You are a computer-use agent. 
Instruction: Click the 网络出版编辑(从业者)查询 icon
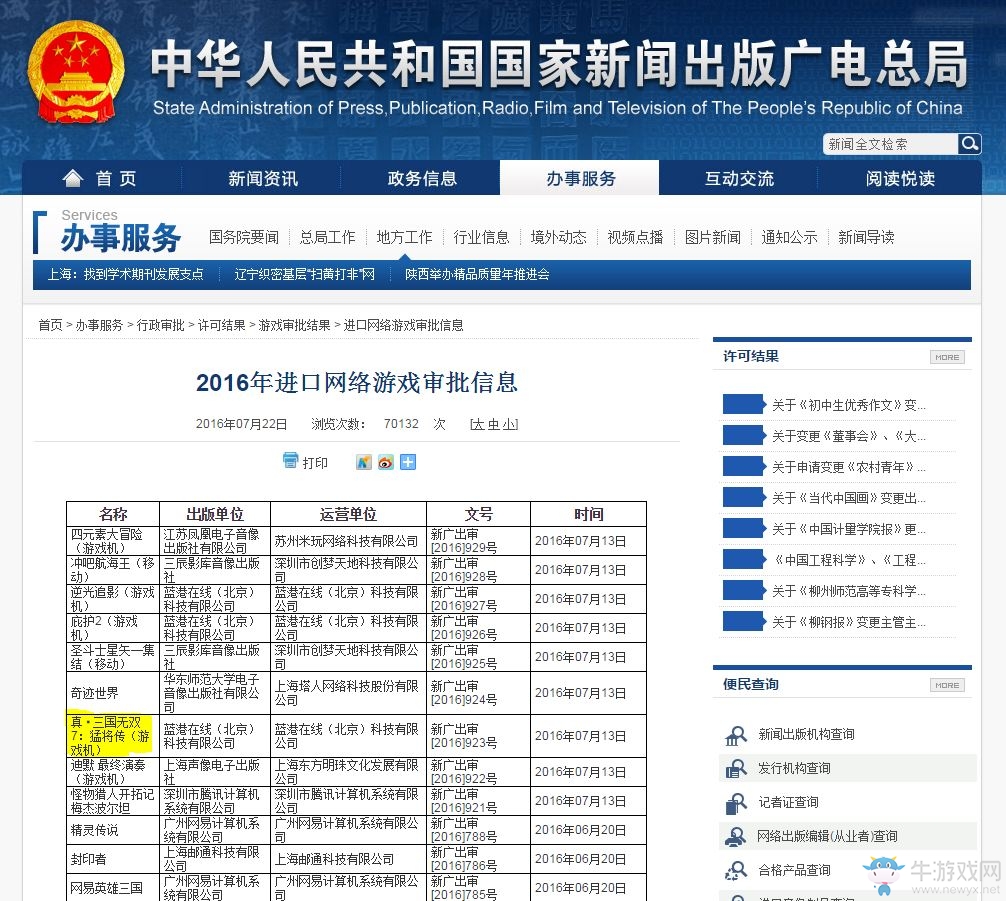tap(736, 836)
